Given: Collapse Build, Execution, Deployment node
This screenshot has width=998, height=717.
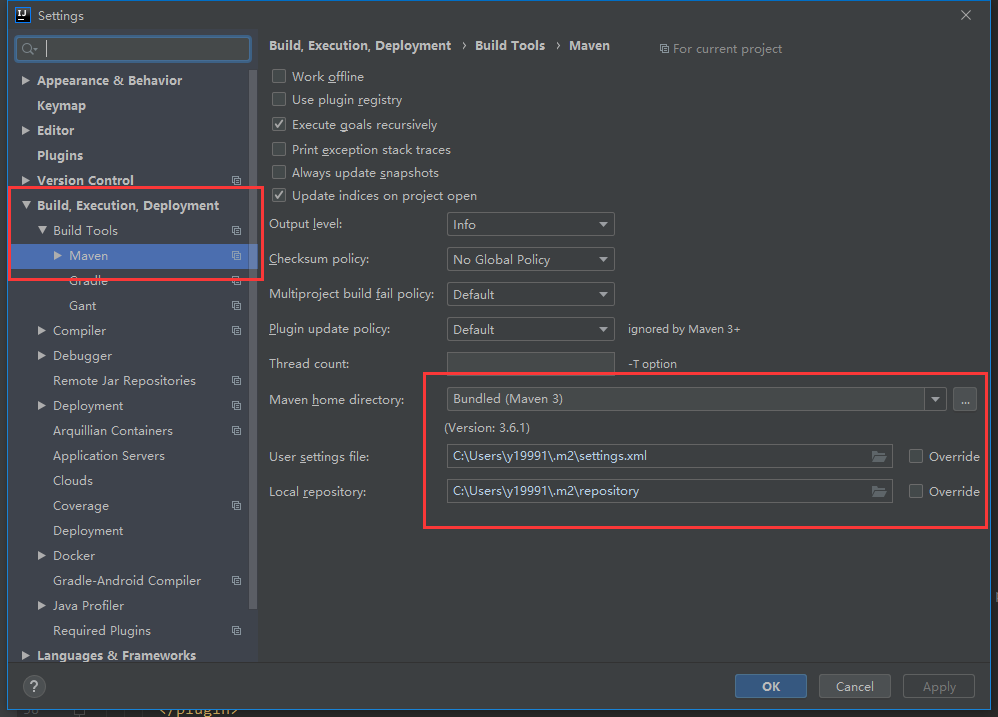Looking at the screenshot, I should click(26, 205).
